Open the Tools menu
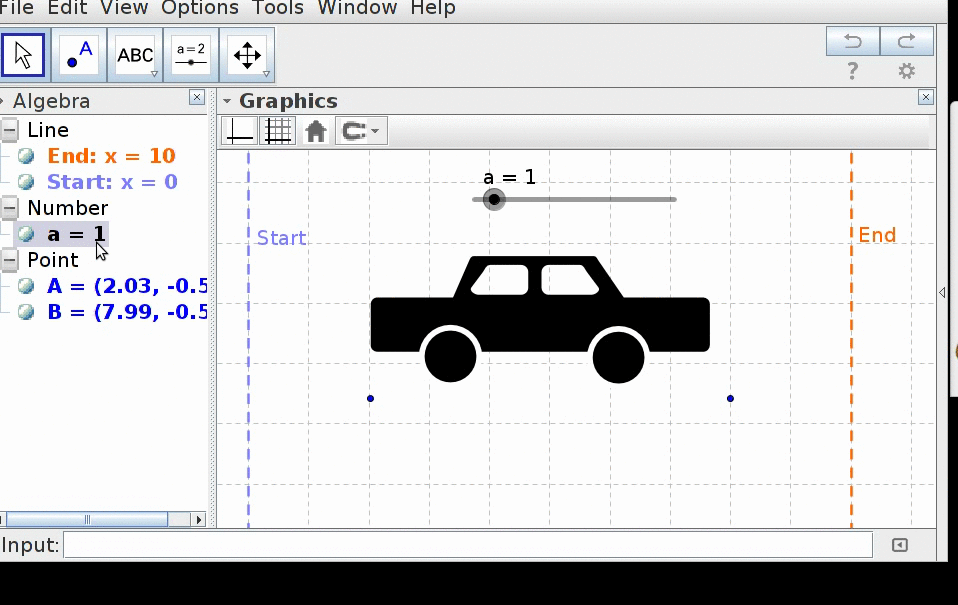The image size is (958, 605). pyautogui.click(x=278, y=9)
